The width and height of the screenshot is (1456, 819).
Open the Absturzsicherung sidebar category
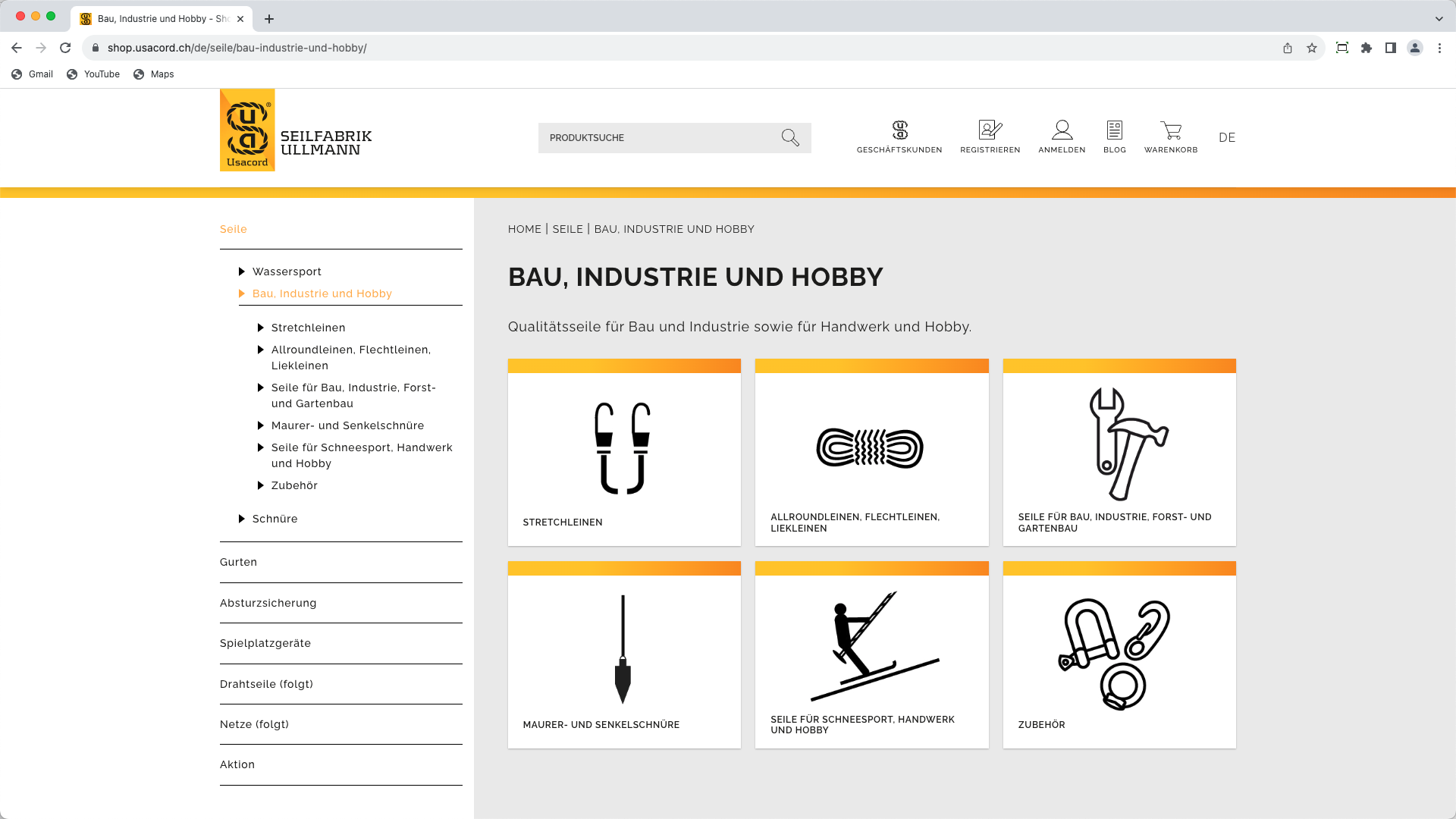pyautogui.click(x=268, y=603)
